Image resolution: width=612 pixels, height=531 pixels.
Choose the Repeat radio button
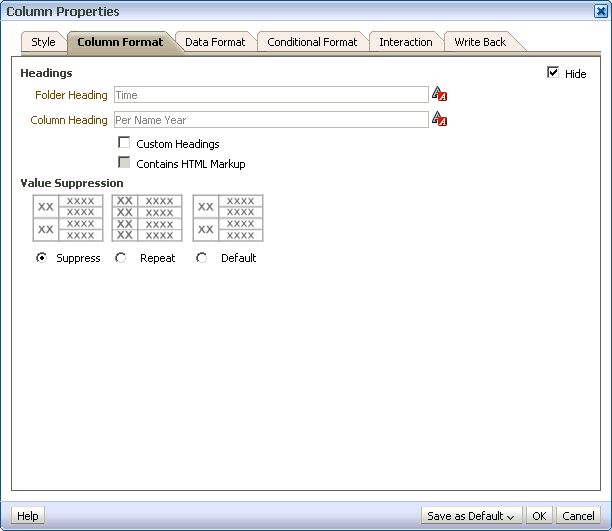121,258
